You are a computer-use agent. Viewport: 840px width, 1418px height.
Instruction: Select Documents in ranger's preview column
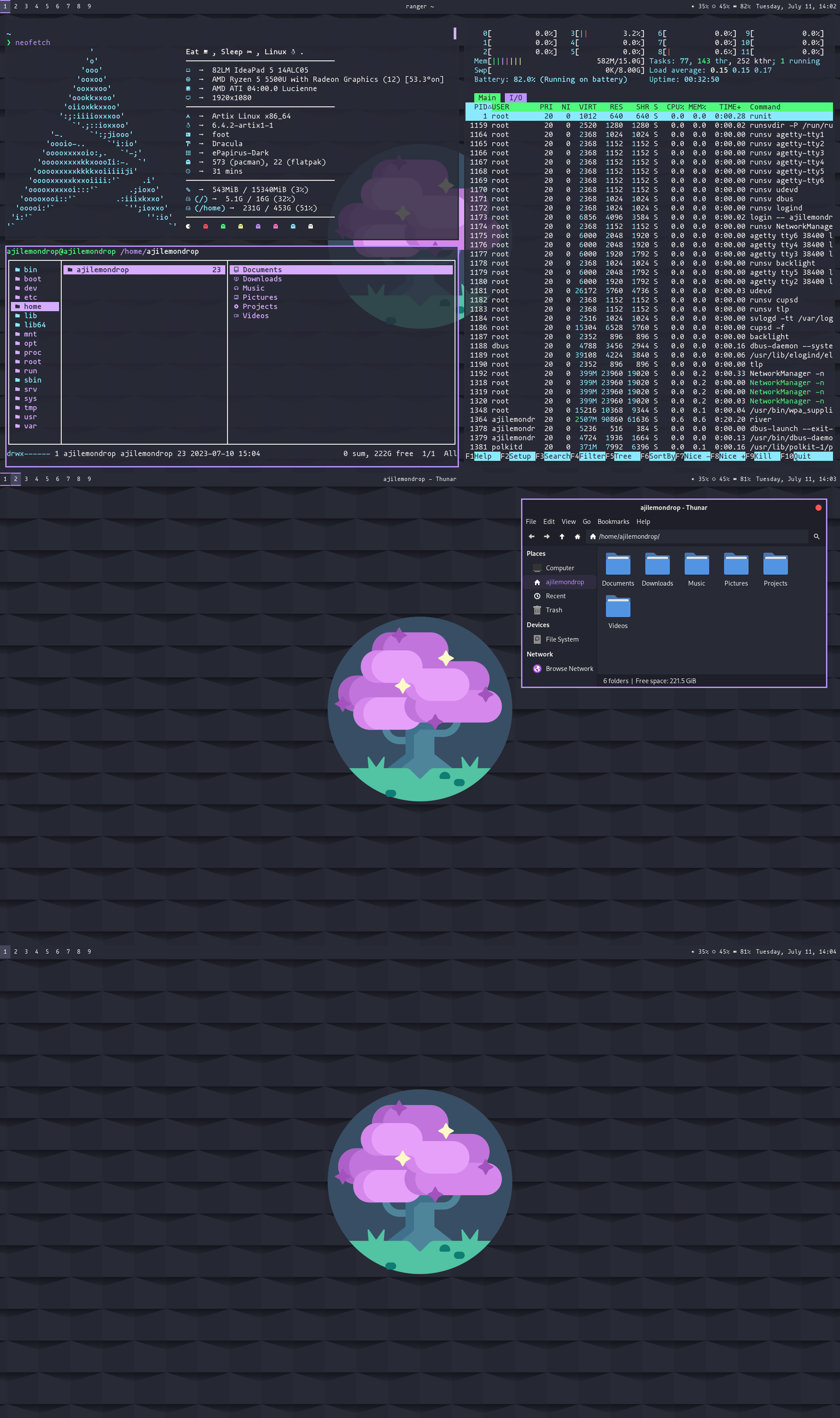coord(341,270)
